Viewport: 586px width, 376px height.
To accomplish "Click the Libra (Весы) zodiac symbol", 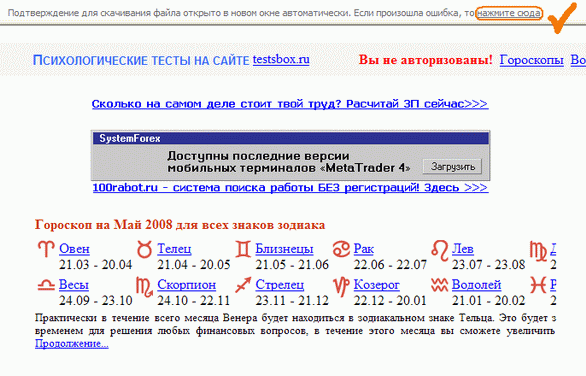I will (x=46, y=286).
